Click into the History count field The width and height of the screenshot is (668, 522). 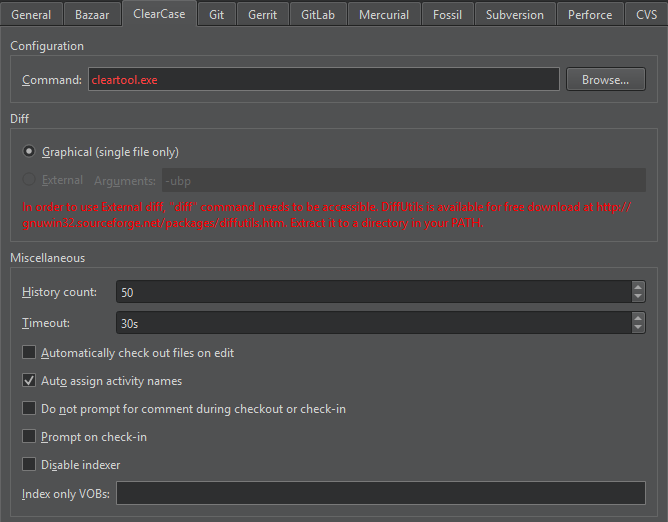(372, 292)
